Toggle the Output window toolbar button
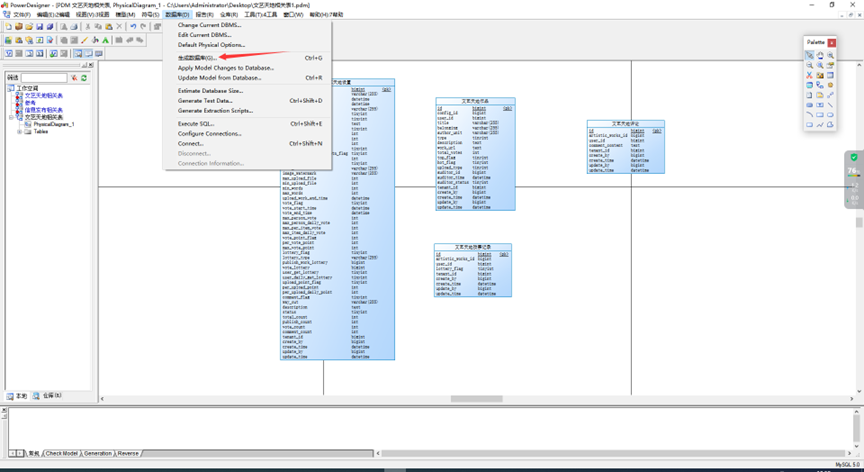Screen dimensions: 864x472 pos(89,53)
